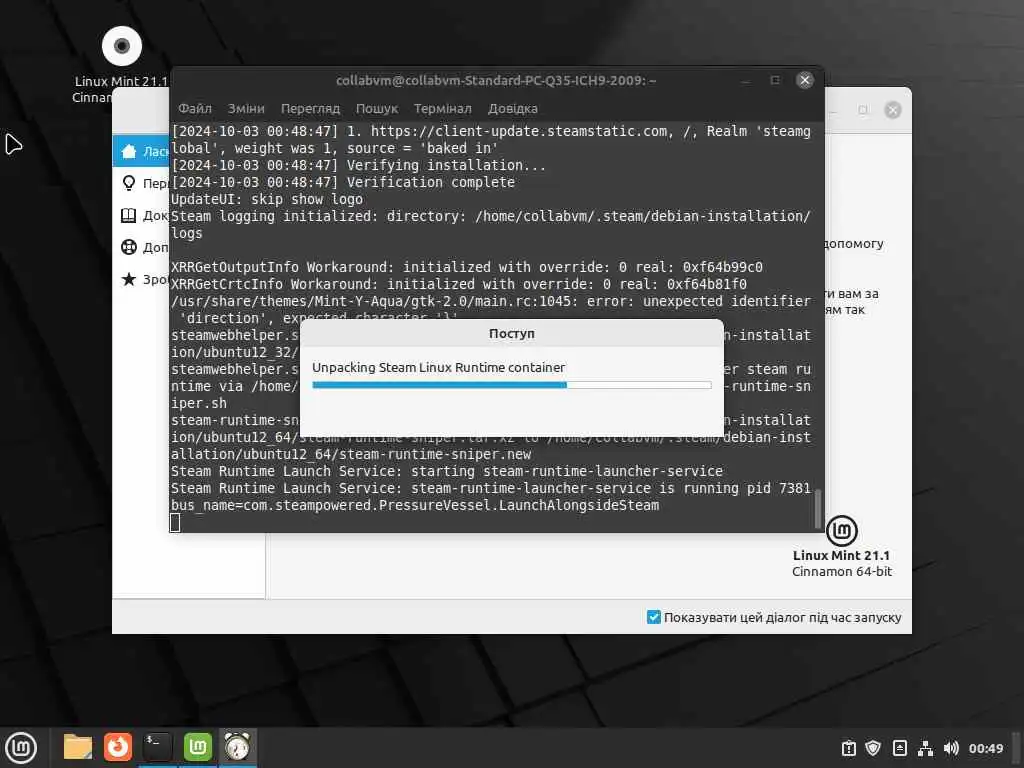This screenshot has height=768, width=1024.
Task: Switch to the Mint welcome taskbar icon
Action: [x=197, y=747]
